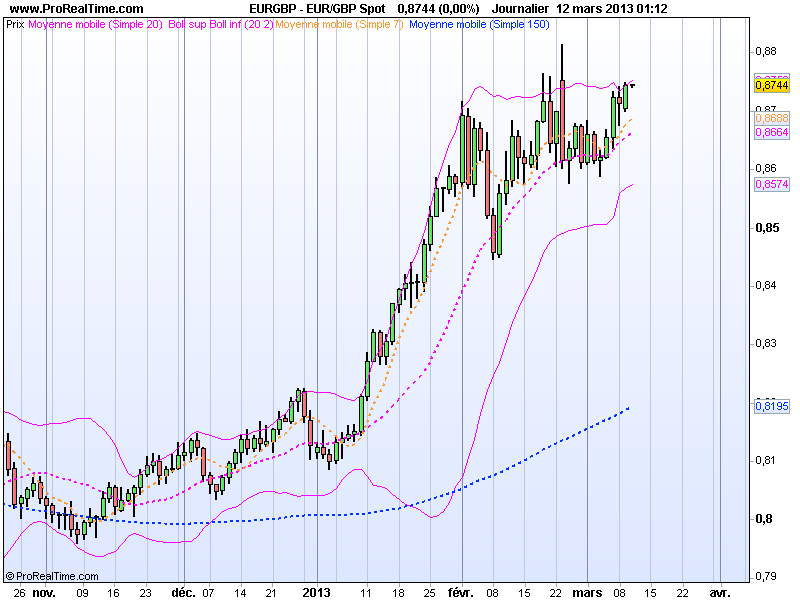800x600 pixels.
Task: Click the 0,8744 (0,00%) price quote
Action: point(437,9)
